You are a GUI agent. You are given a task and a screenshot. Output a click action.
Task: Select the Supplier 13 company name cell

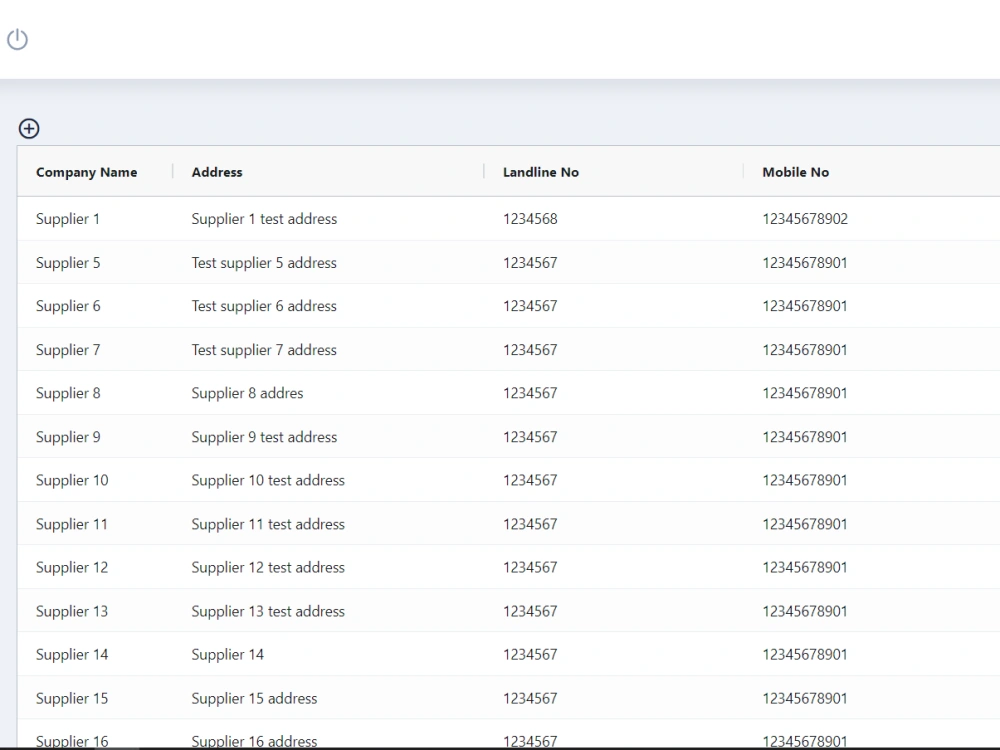tap(72, 612)
